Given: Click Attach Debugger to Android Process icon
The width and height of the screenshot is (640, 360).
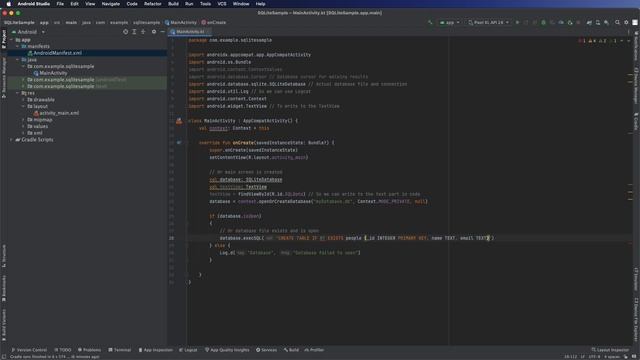Looking at the screenshot, I should (x=570, y=22).
